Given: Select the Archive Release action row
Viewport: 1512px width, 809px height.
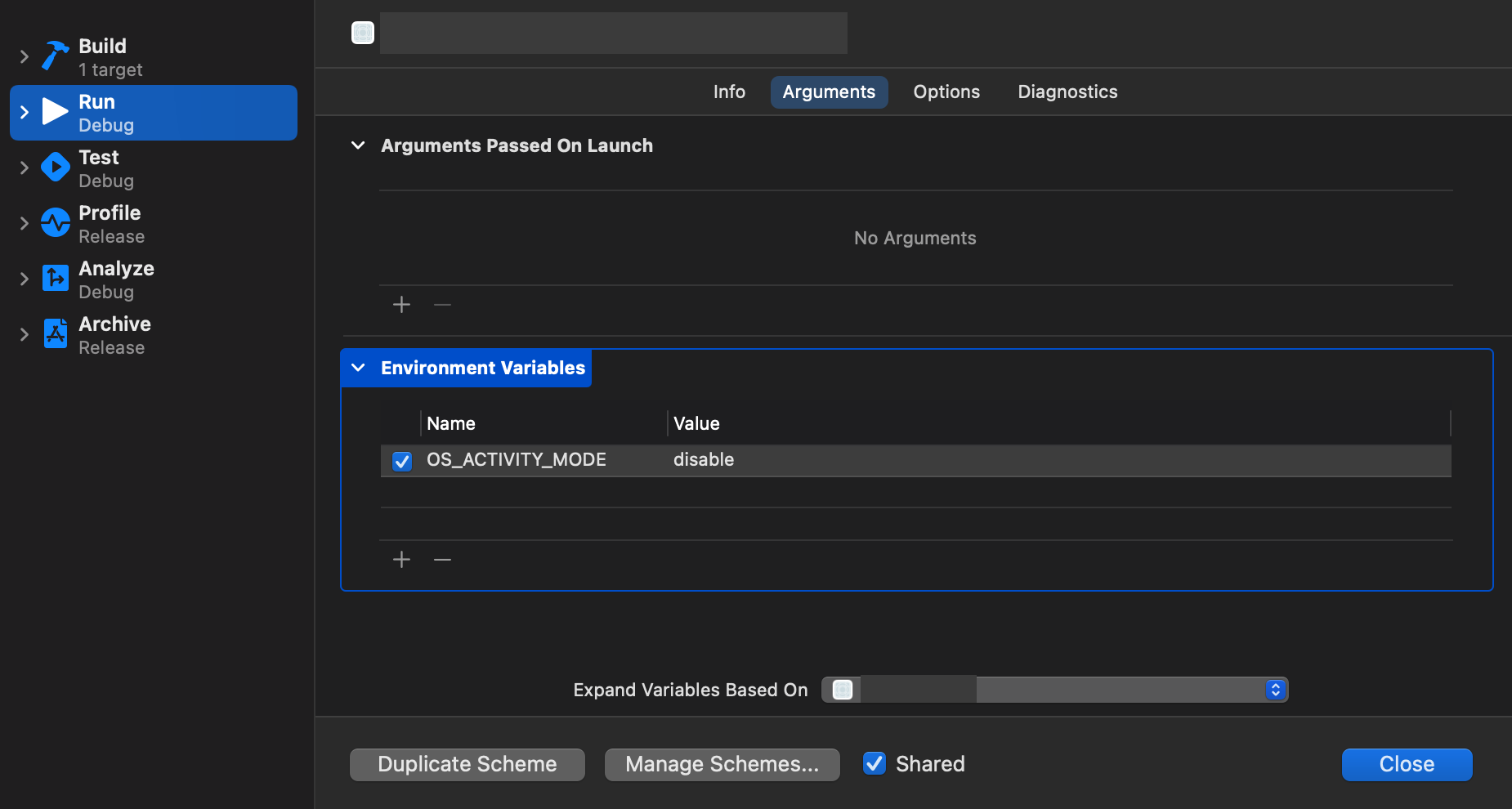Looking at the screenshot, I should point(154,335).
